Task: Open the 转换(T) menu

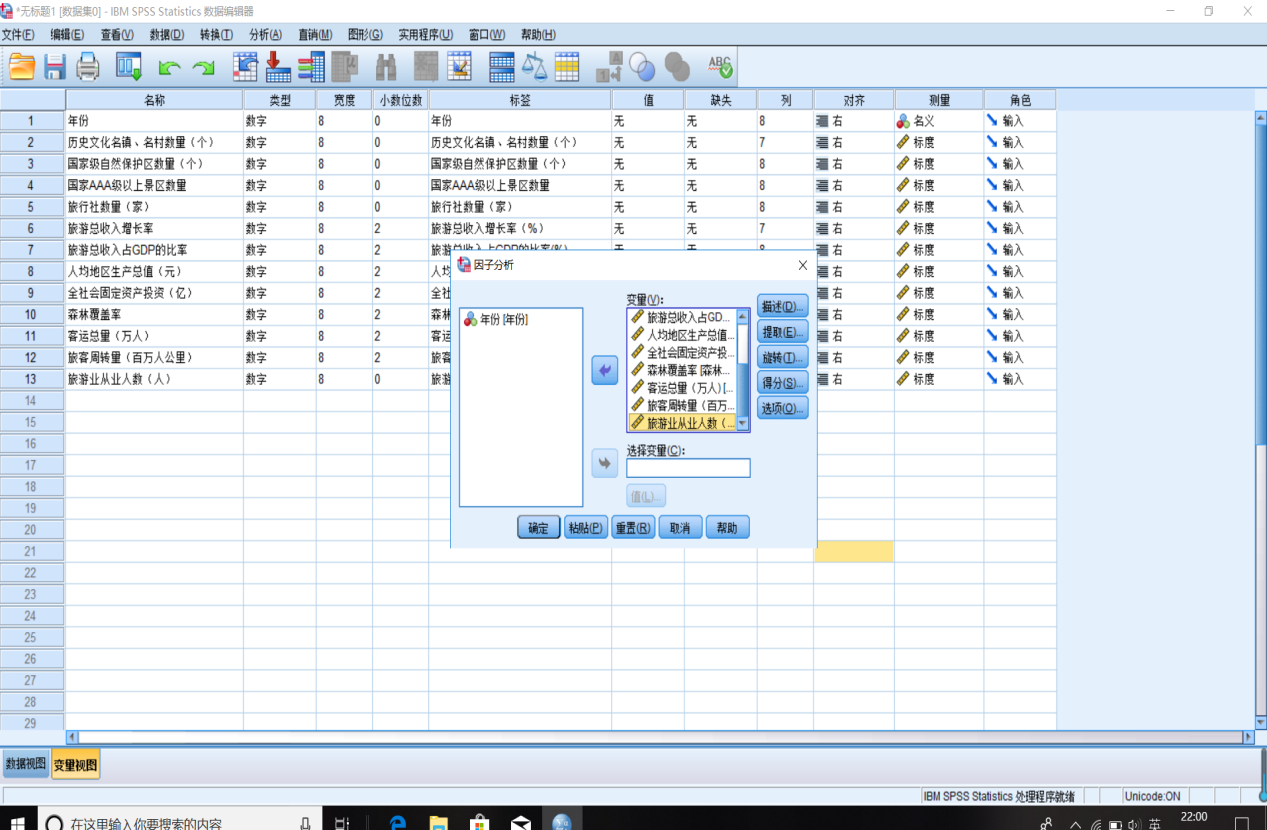Action: click(216, 35)
